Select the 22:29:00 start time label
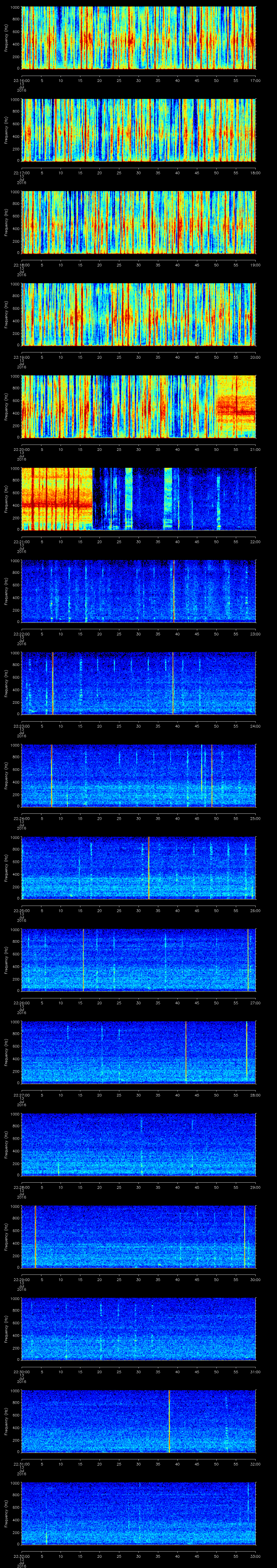Image resolution: width=277 pixels, height=1568 pixels. click(x=22, y=1279)
